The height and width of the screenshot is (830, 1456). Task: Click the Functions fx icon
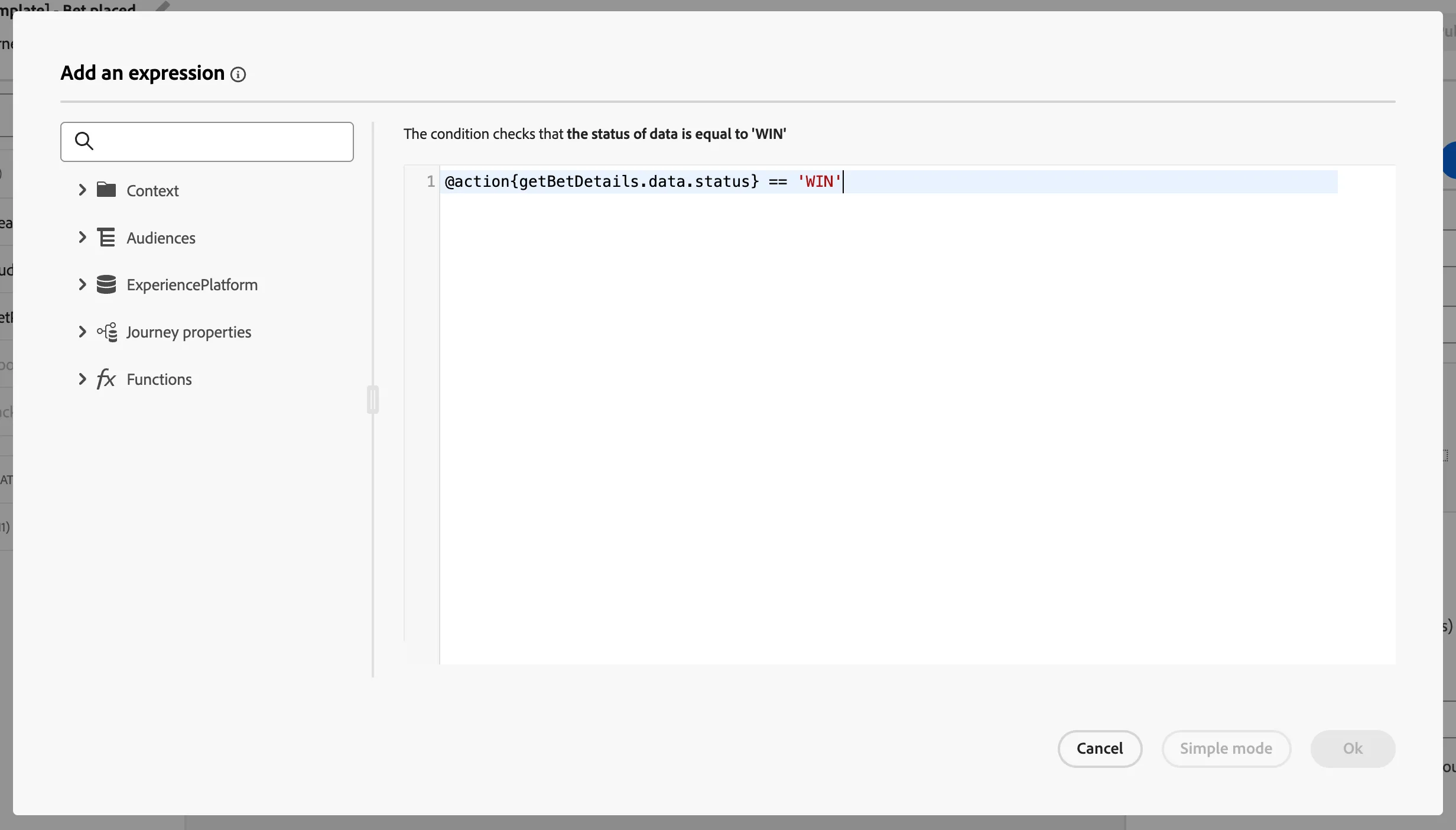pyautogui.click(x=106, y=379)
